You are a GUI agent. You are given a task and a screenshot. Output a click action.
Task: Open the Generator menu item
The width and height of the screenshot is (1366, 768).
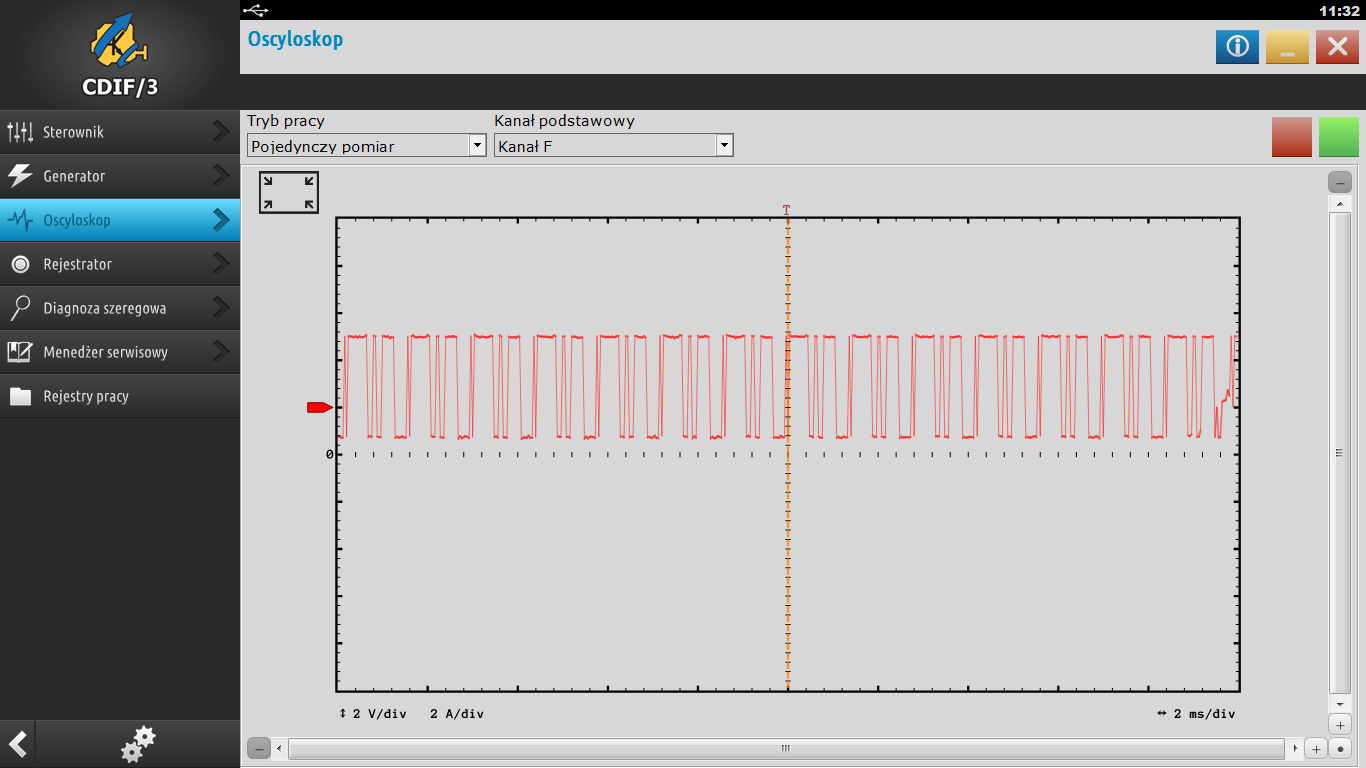click(120, 176)
